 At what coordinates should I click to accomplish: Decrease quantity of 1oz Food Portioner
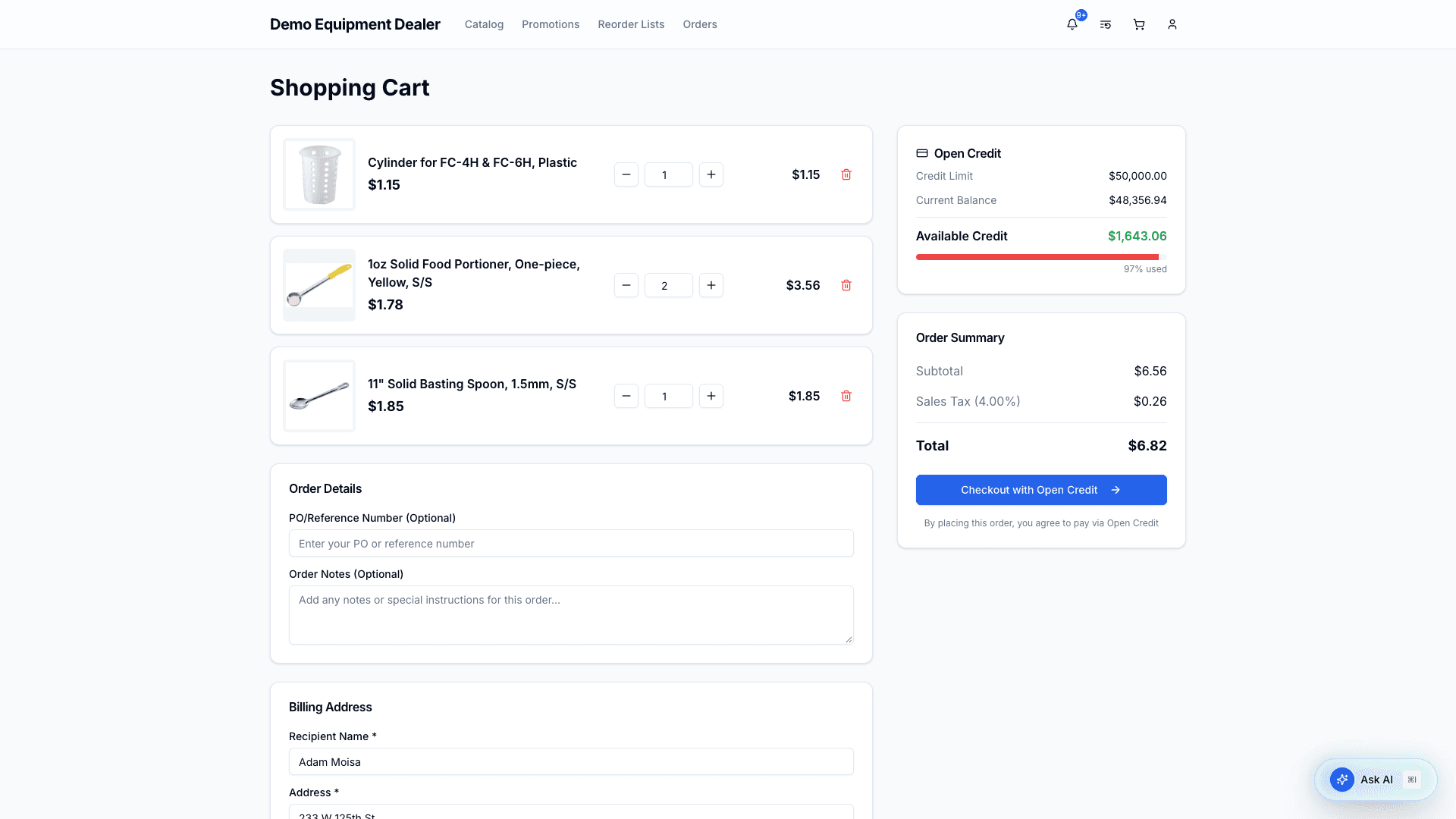(626, 285)
